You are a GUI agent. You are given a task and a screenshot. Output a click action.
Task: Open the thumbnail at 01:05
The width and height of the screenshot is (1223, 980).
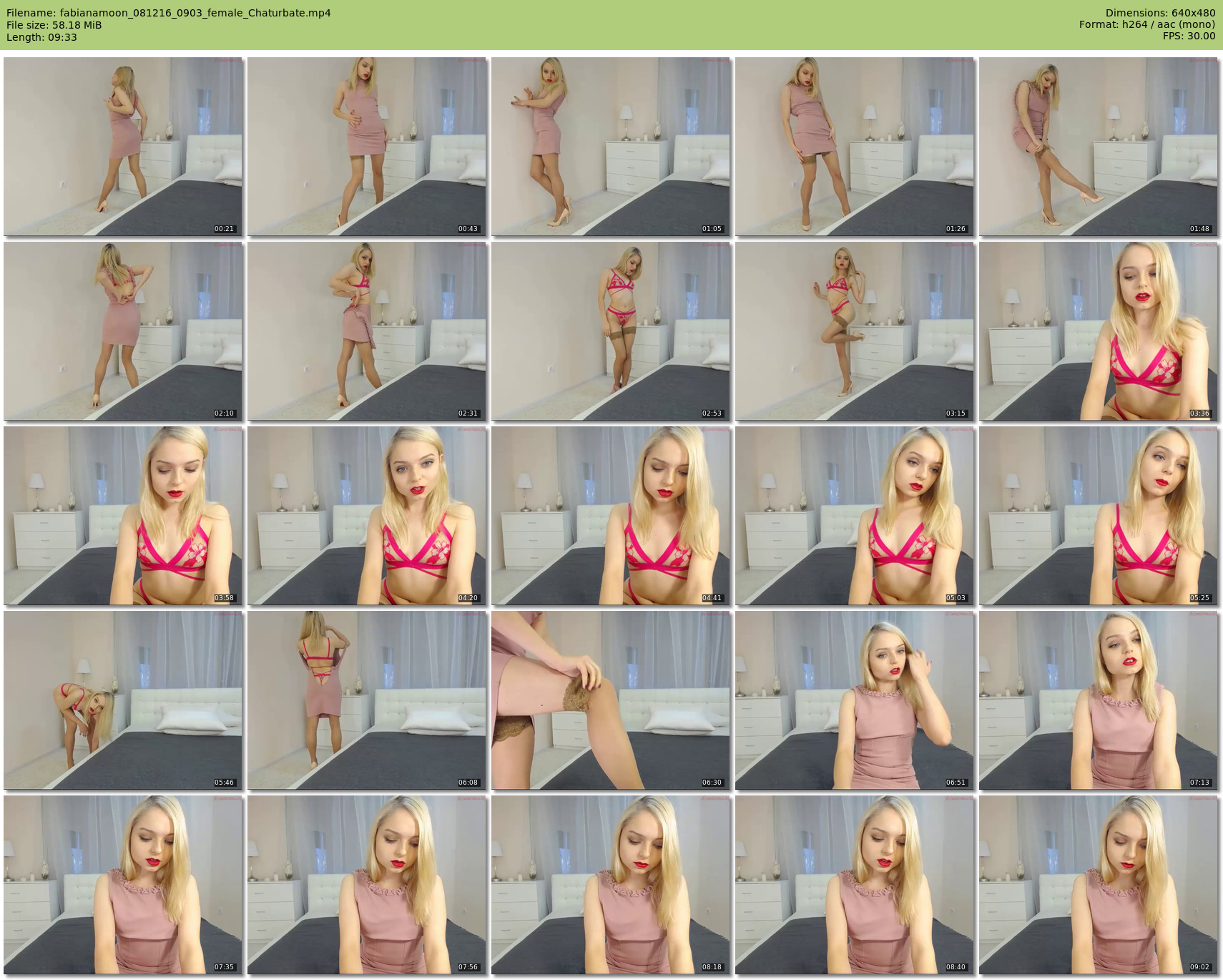click(610, 147)
